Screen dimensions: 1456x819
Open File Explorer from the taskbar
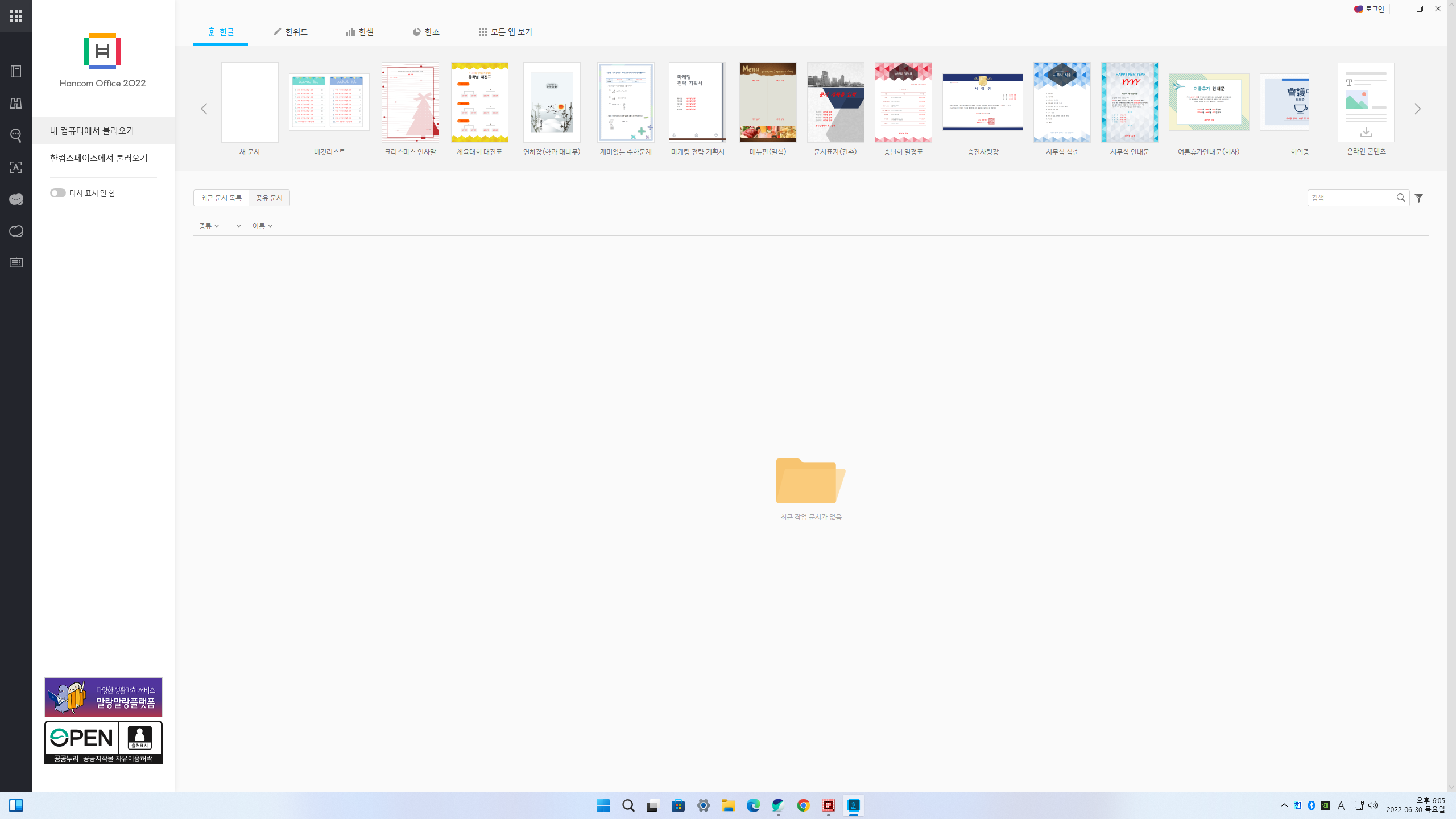[x=728, y=805]
